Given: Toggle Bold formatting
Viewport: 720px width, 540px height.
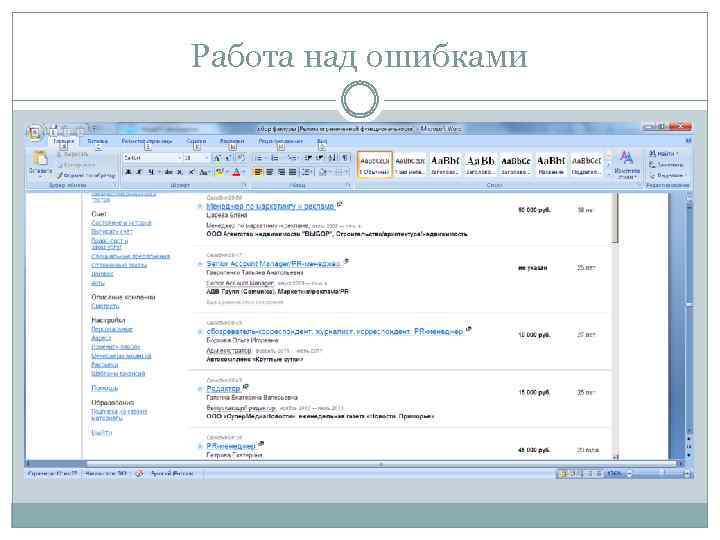Looking at the screenshot, I should (129, 172).
